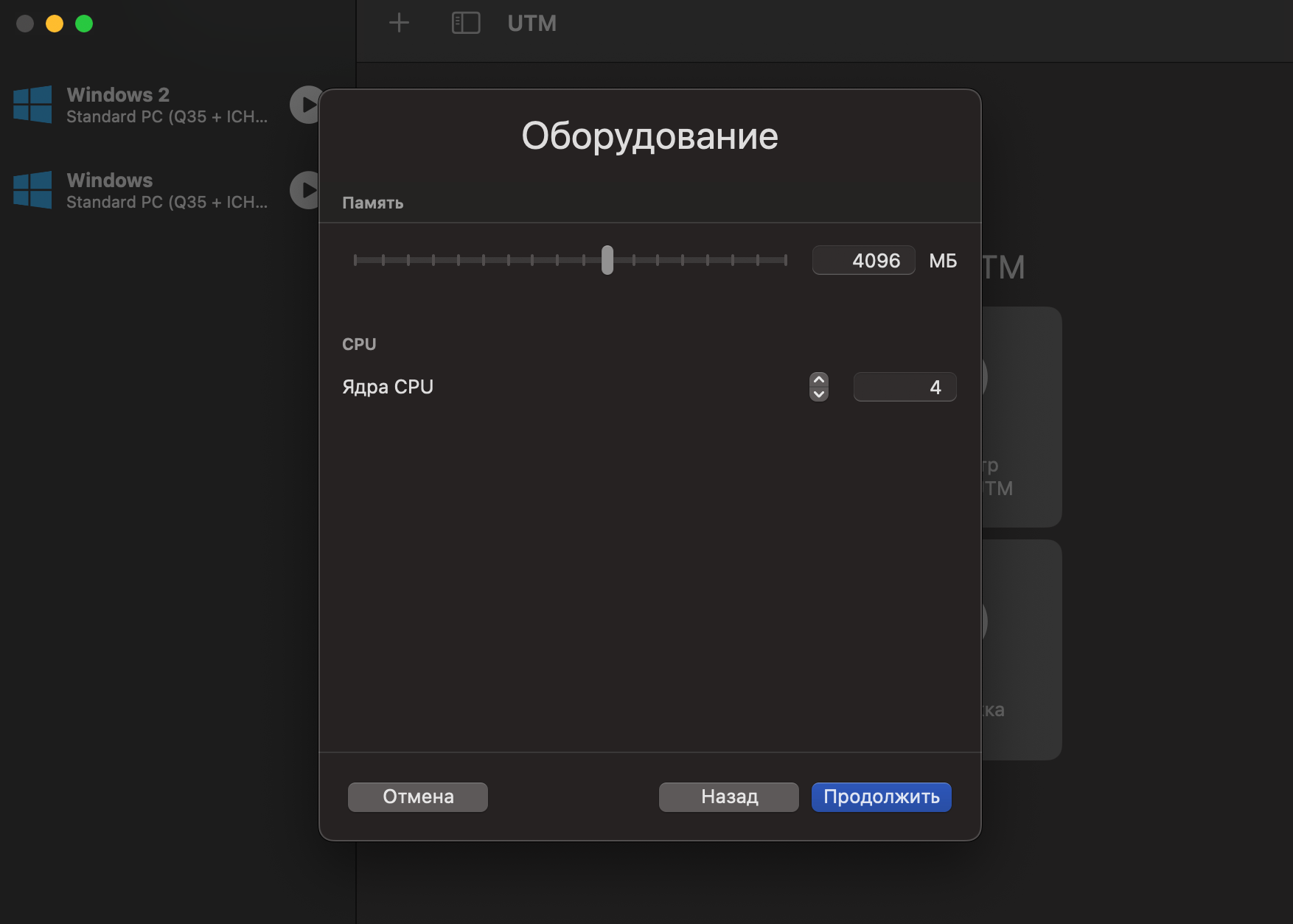This screenshot has width=1293, height=924.
Task: Click the UTM title in toolbar
Action: click(532, 23)
